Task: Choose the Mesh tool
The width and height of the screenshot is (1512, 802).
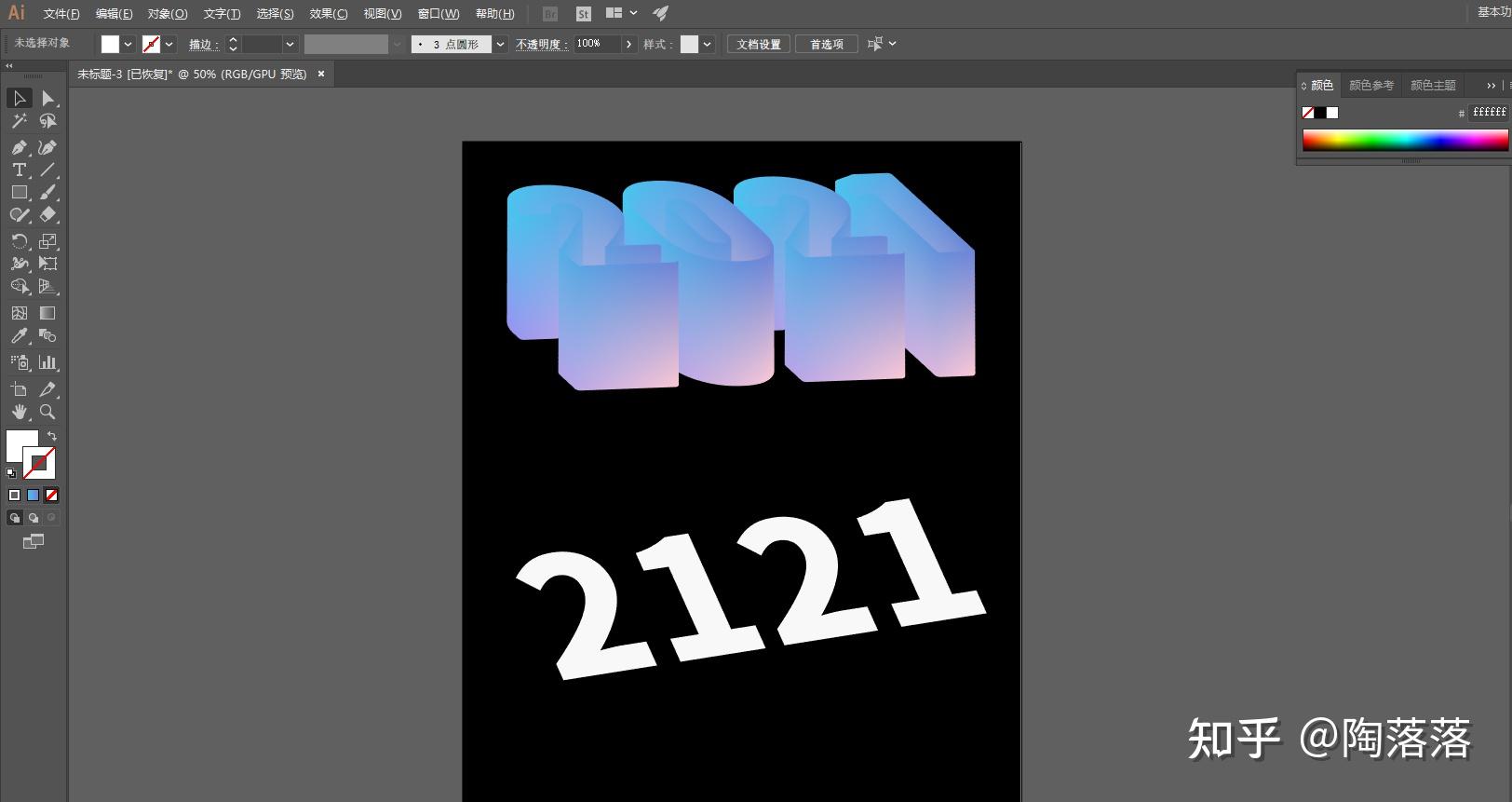Action: (x=20, y=313)
